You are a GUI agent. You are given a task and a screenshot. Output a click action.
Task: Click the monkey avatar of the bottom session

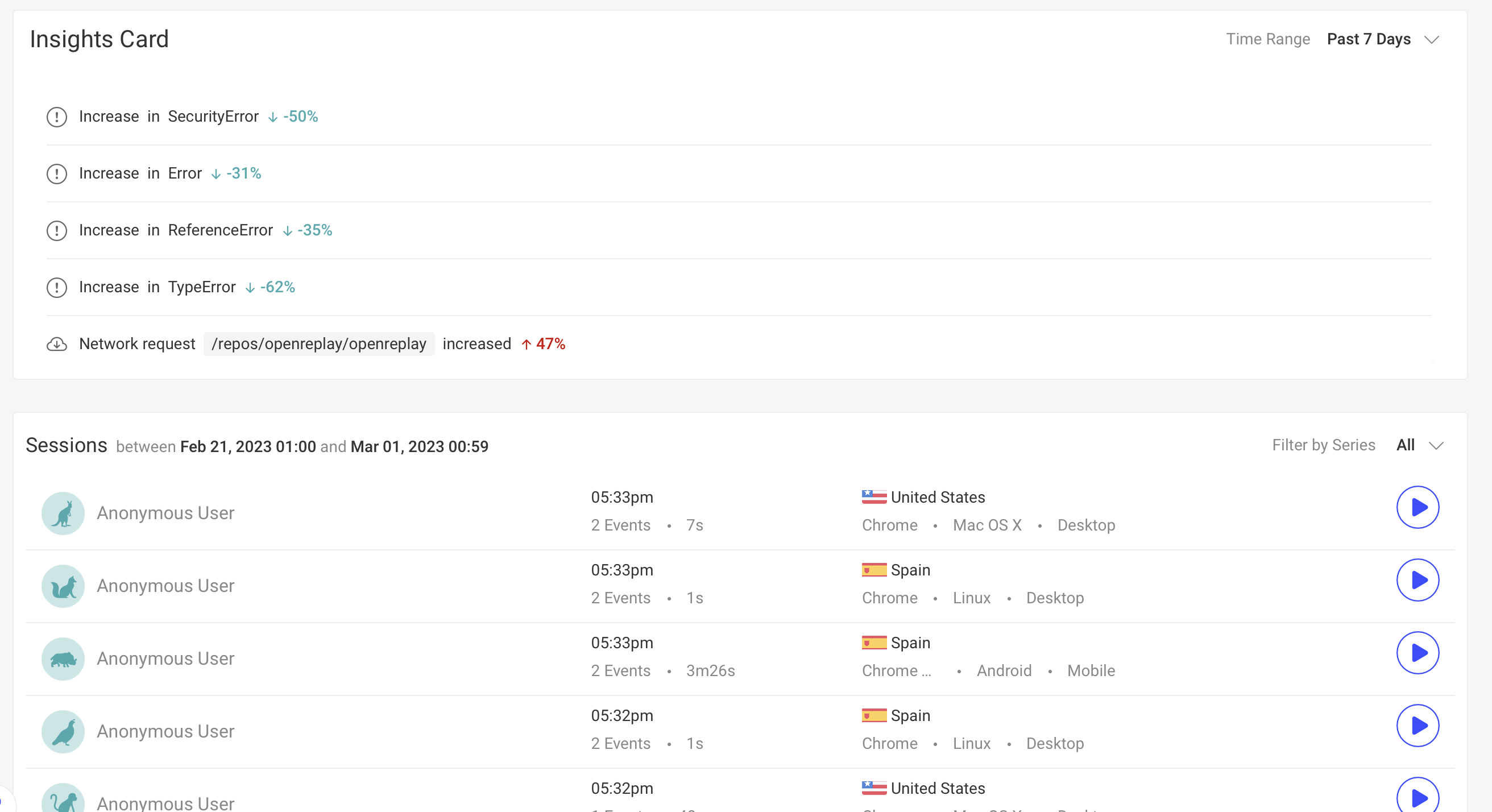63,798
